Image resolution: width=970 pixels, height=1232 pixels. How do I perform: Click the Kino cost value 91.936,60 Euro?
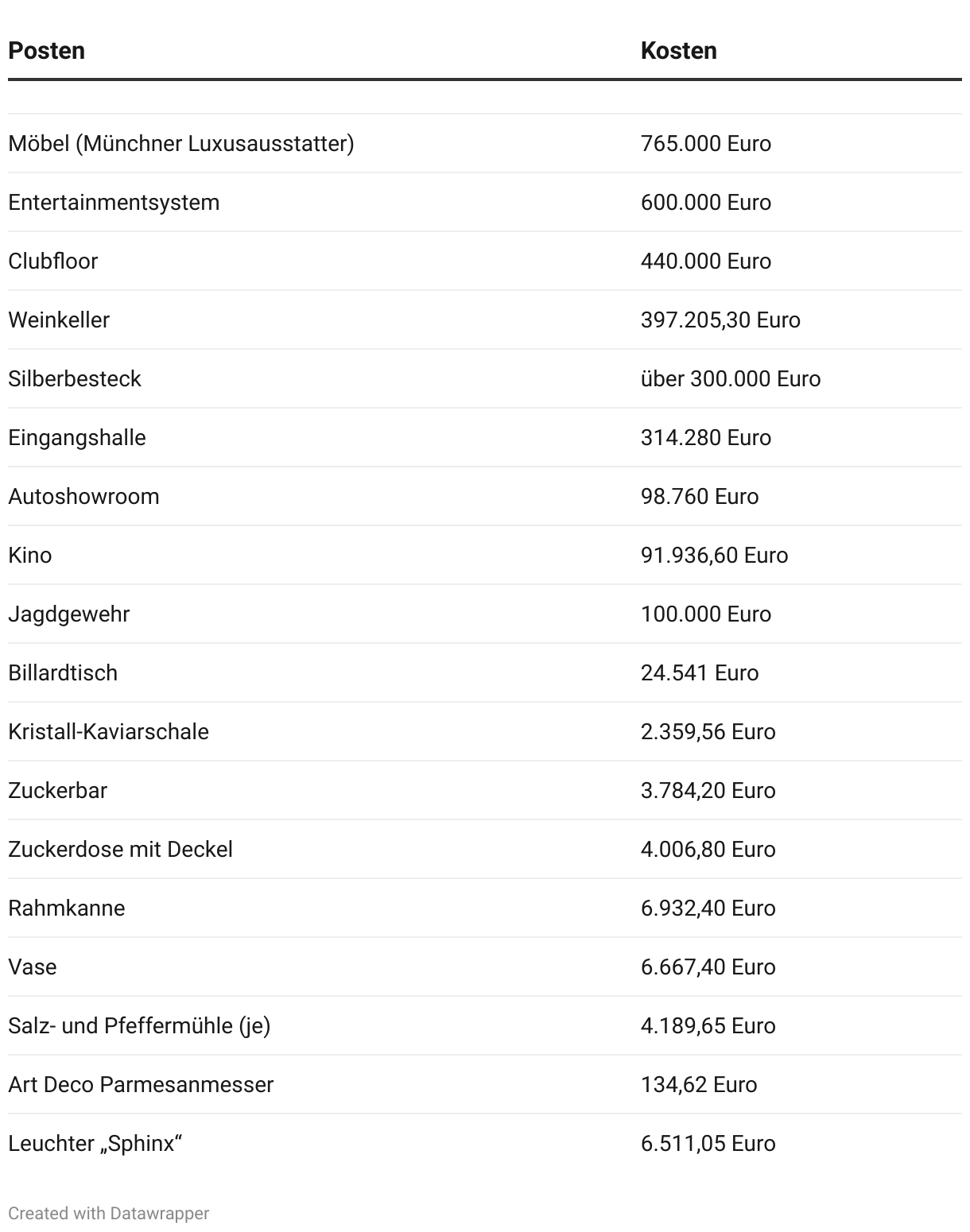714,556
